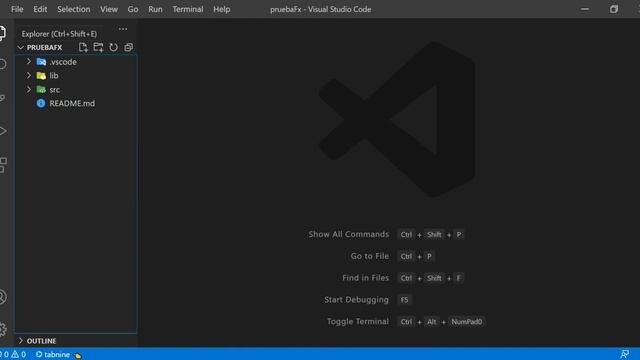Open the Explorer activity bar icon
Image resolution: width=640 pixels, height=360 pixels.
pyautogui.click(x=2, y=33)
